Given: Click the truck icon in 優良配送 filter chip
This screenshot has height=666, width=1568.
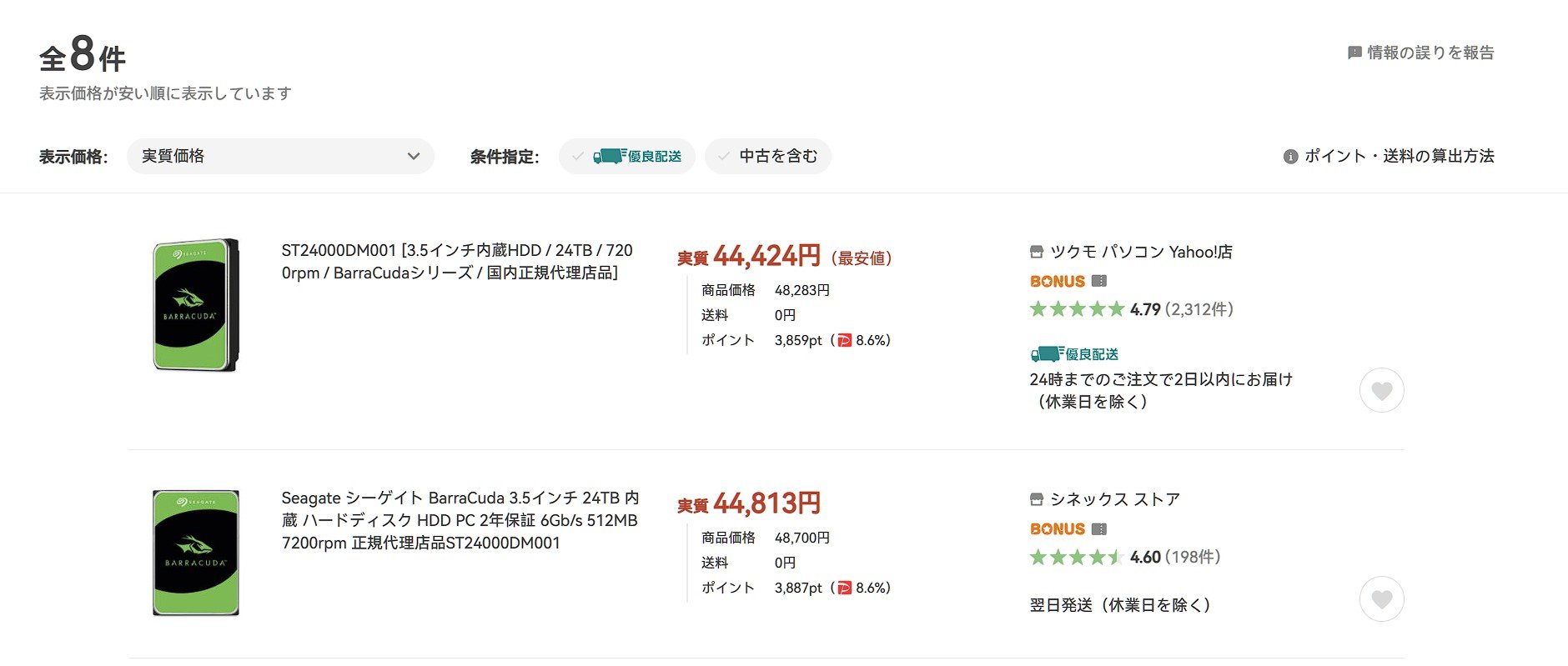Looking at the screenshot, I should [610, 156].
